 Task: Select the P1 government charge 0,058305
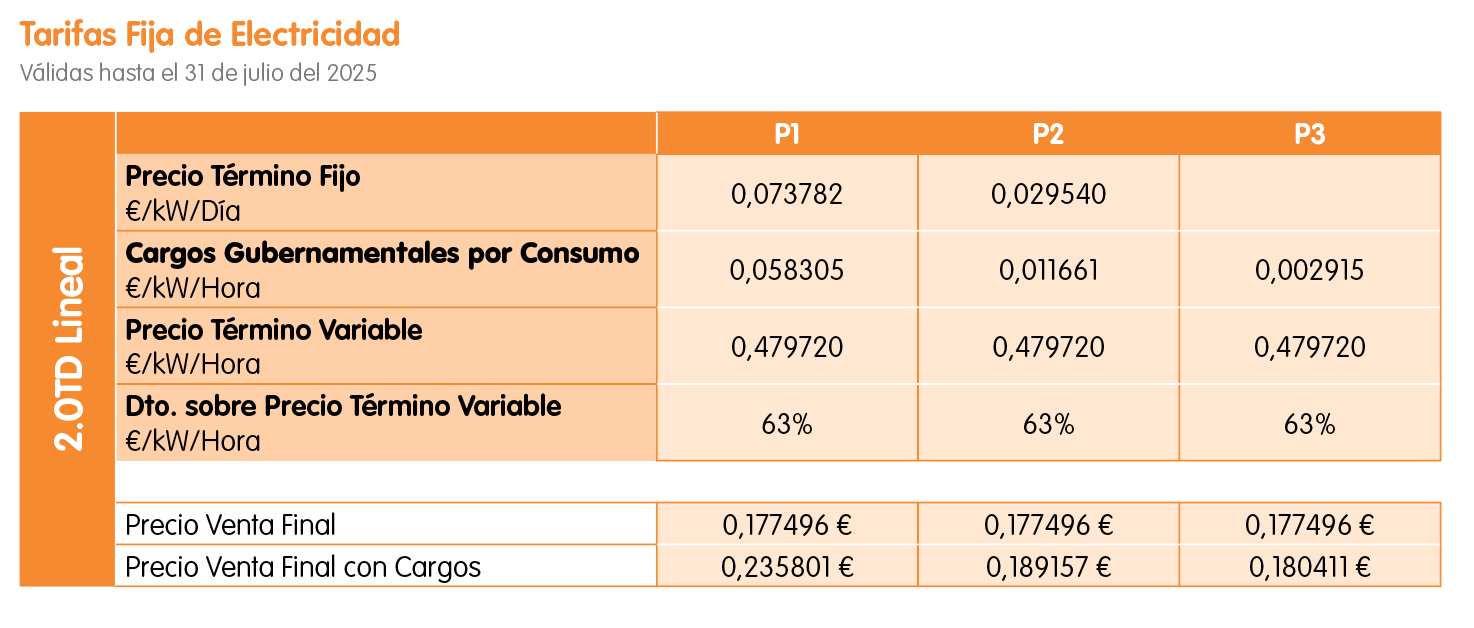coord(787,270)
